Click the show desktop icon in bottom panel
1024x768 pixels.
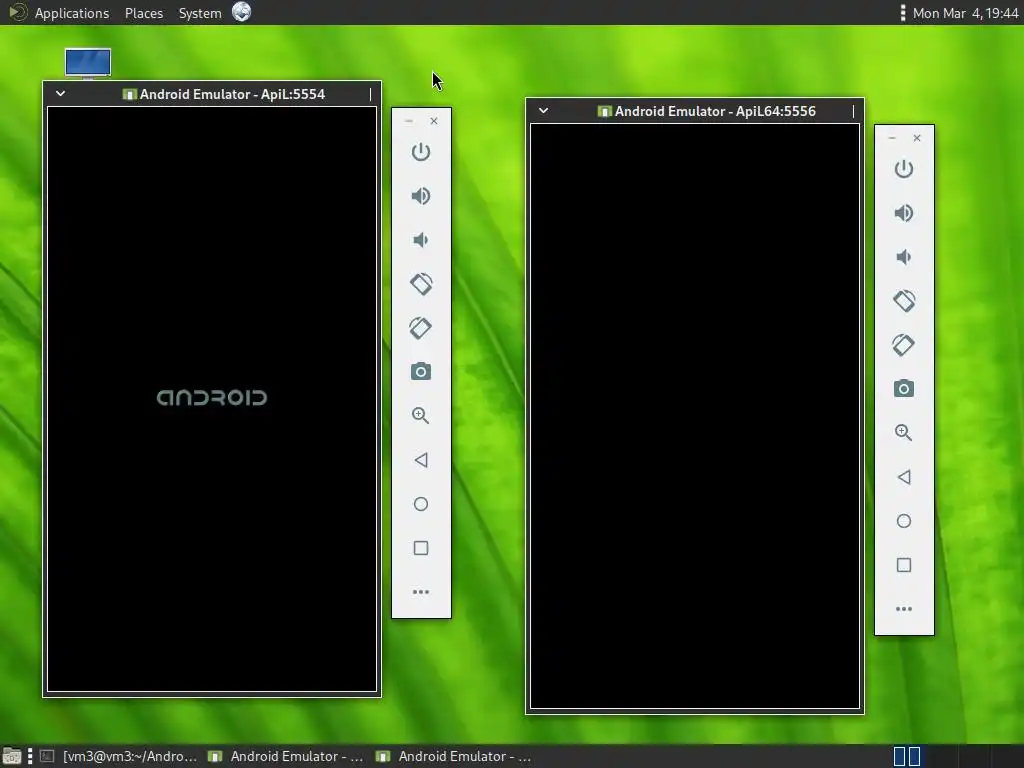click(x=11, y=756)
